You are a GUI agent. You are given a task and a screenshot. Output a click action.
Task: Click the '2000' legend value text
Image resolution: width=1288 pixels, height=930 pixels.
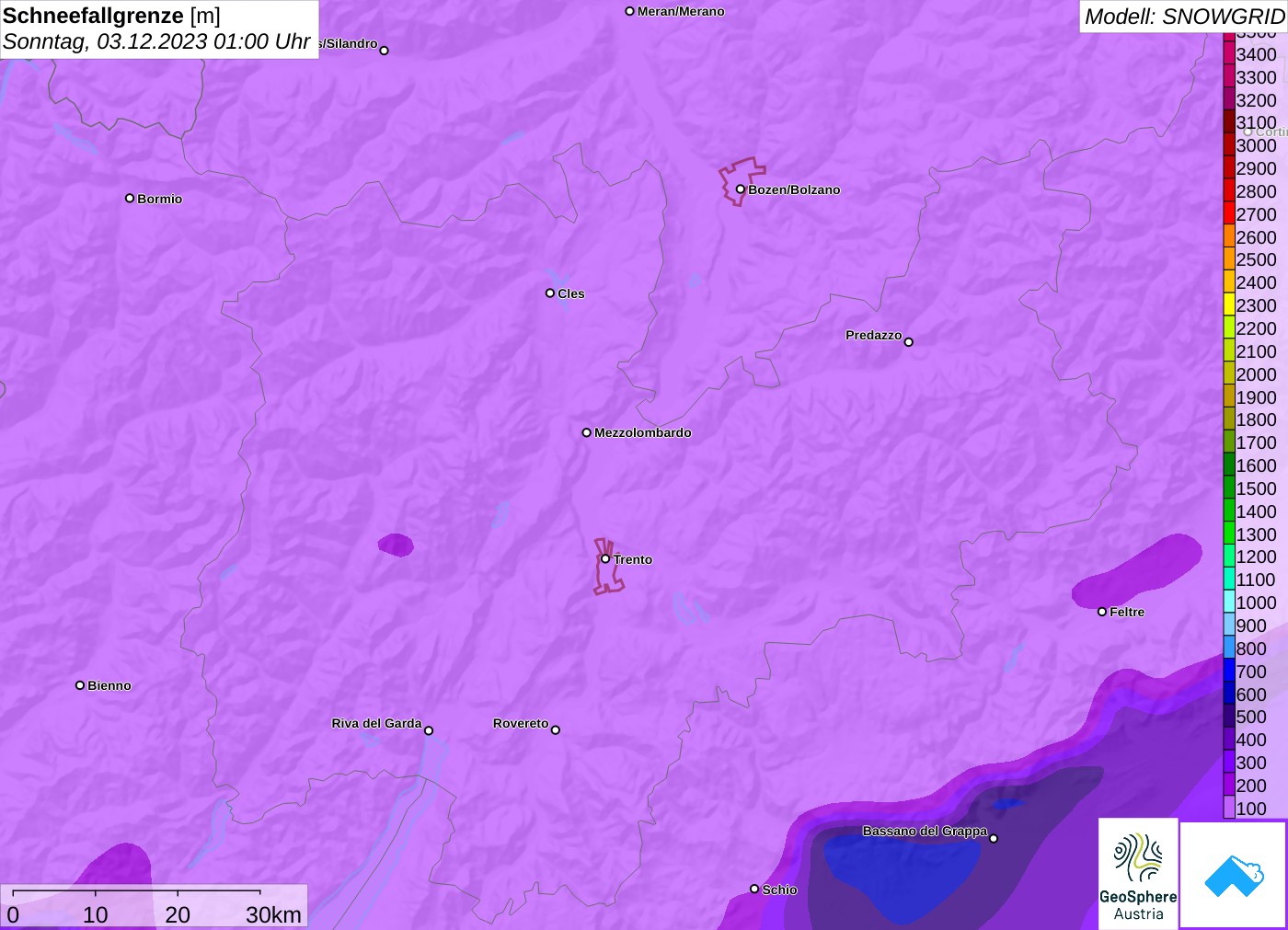click(x=1256, y=374)
